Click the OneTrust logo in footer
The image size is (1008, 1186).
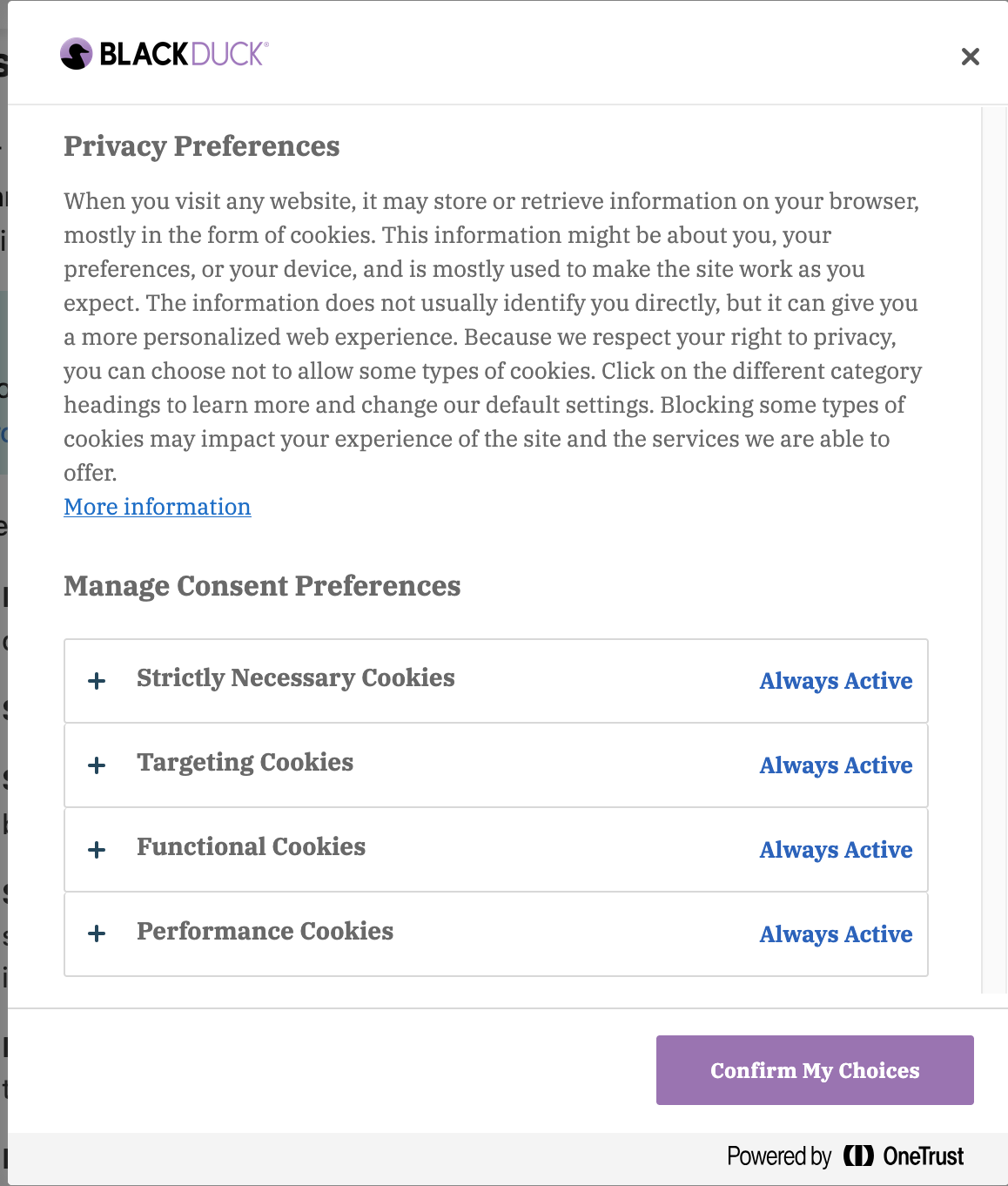tap(904, 1156)
